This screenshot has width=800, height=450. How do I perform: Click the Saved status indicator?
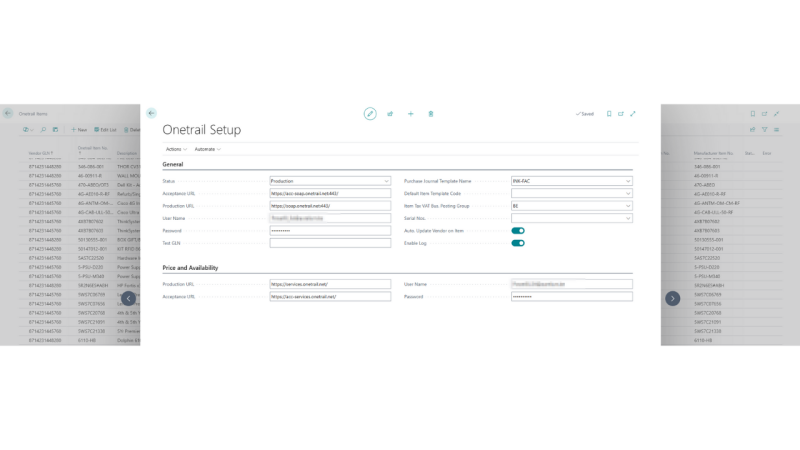coord(585,114)
